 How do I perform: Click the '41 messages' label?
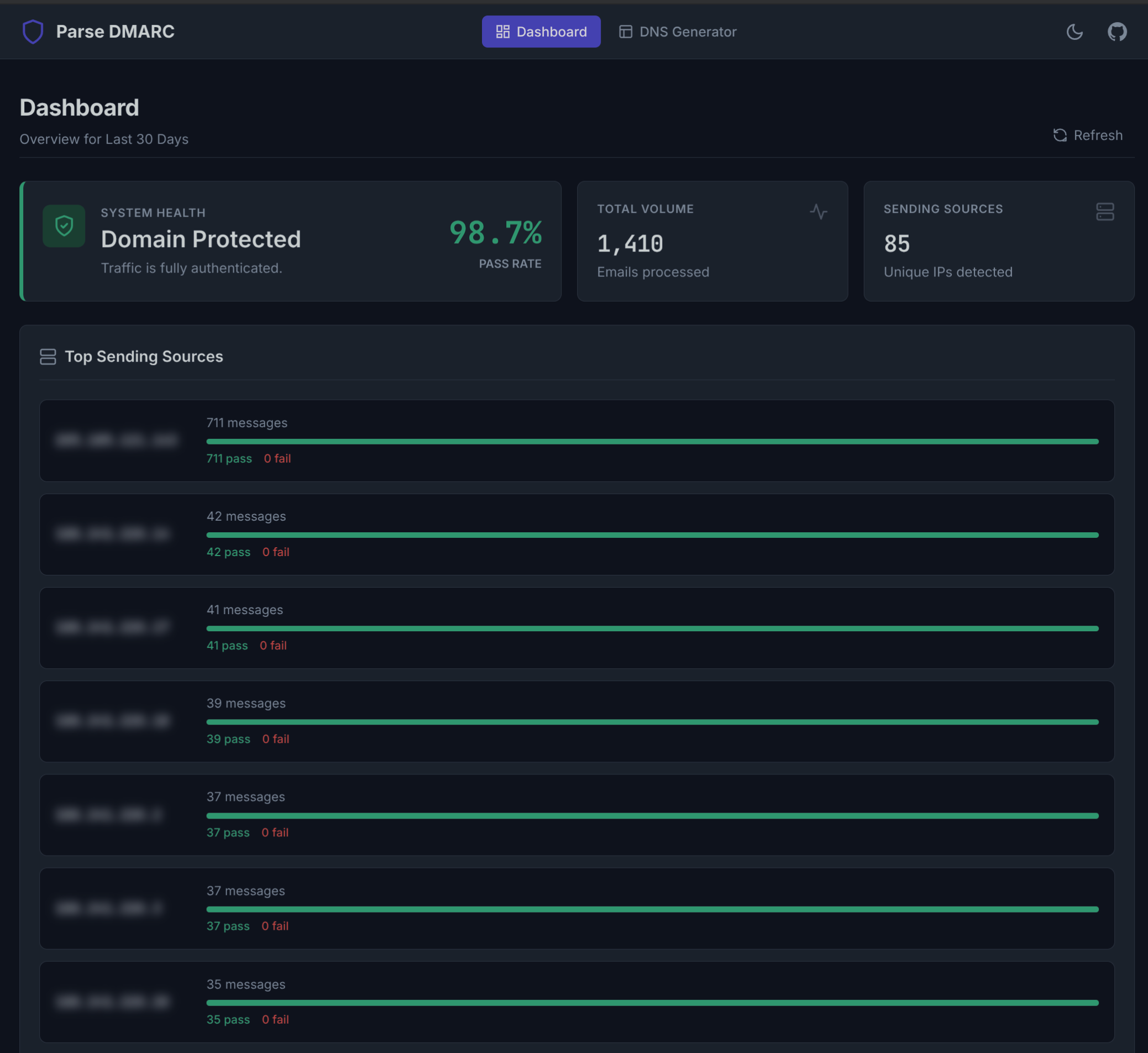tap(244, 610)
